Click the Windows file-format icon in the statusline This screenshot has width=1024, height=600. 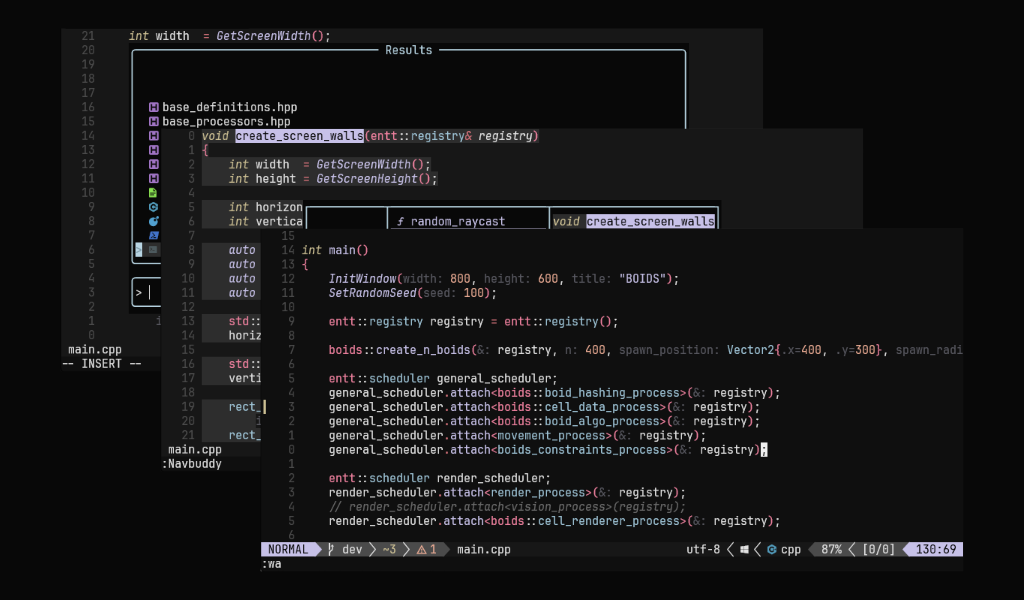[x=744, y=550]
